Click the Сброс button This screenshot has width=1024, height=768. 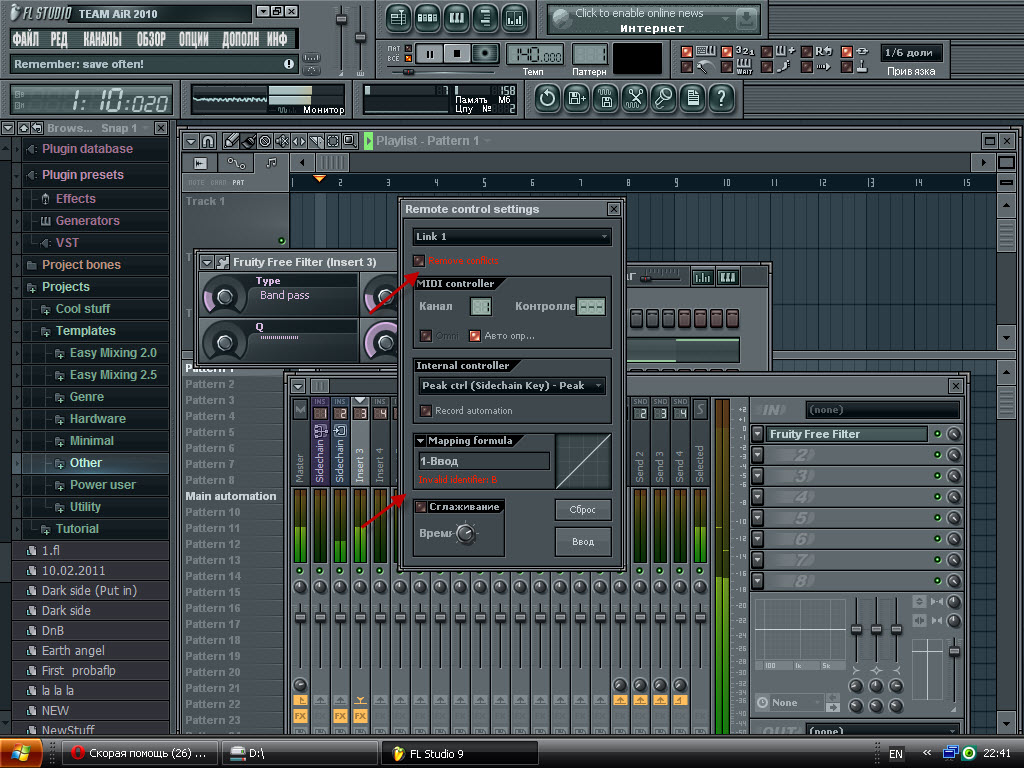(x=583, y=510)
